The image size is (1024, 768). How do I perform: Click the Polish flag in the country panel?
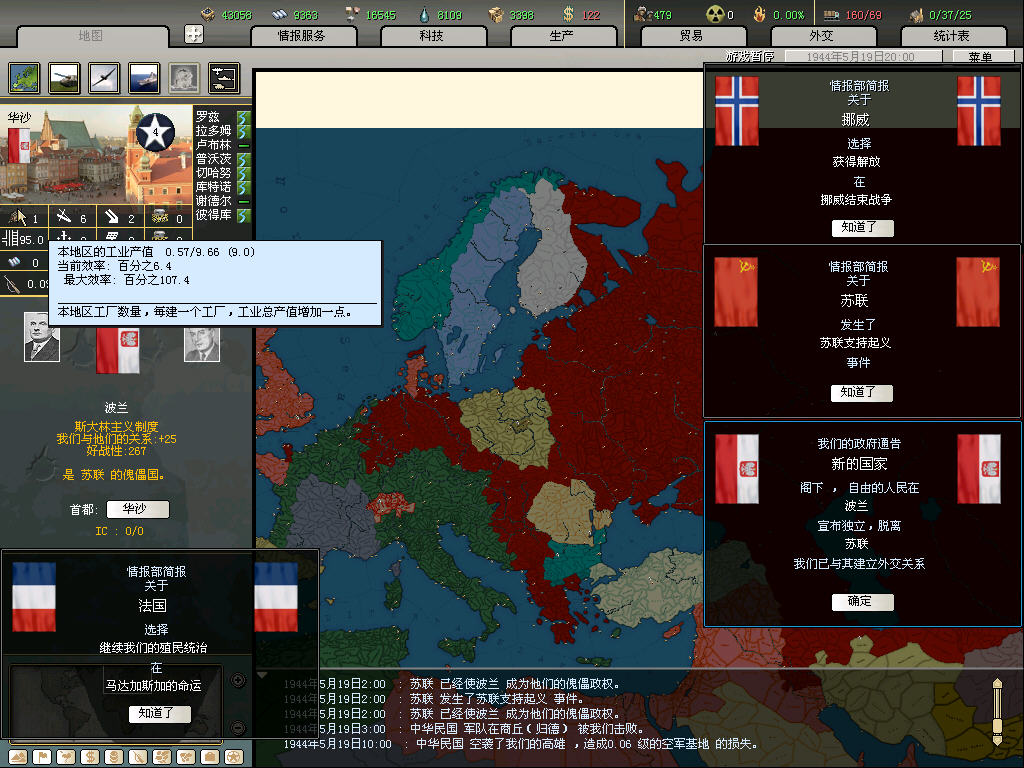[x=118, y=350]
